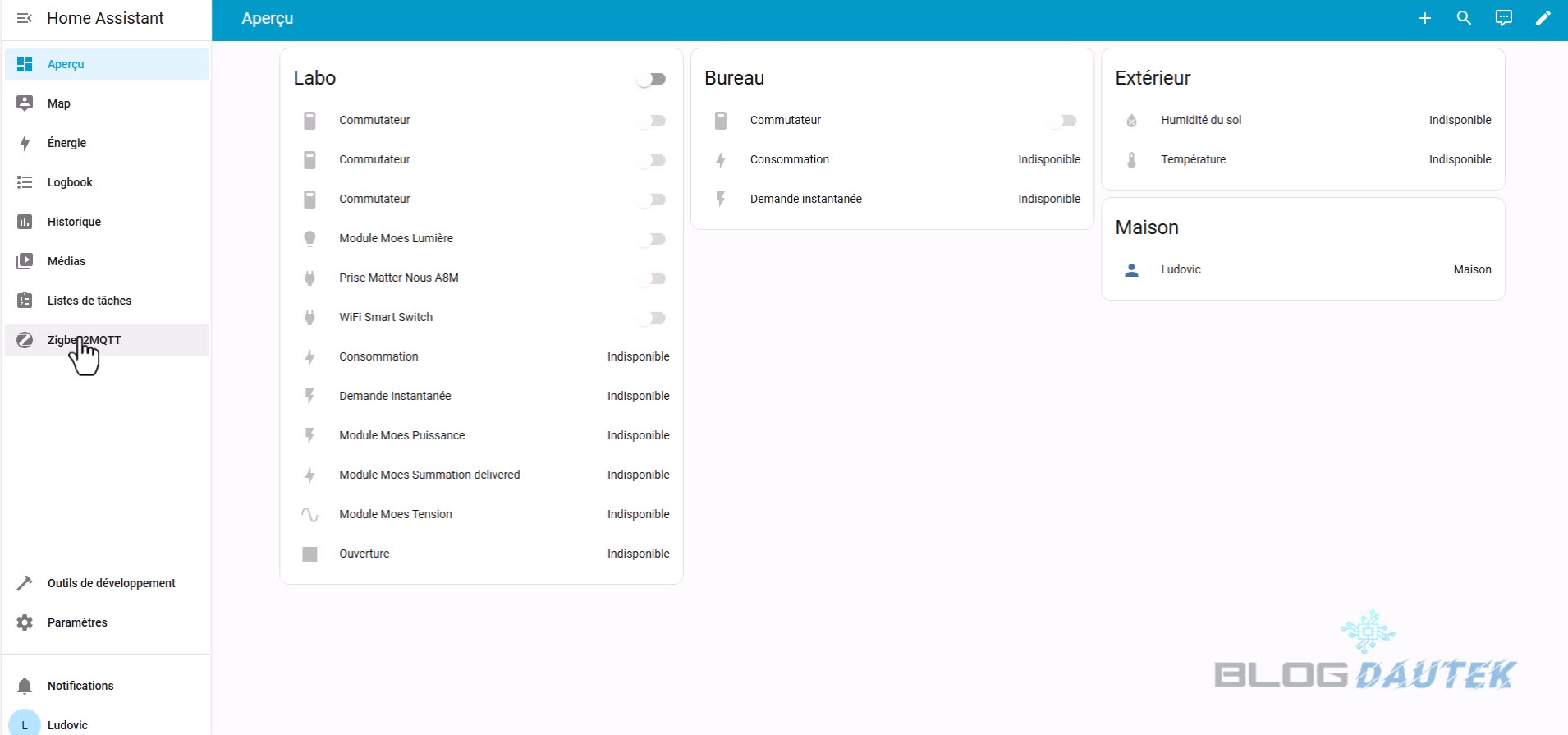Open Outils de développement
Viewport: 1568px width, 735px height.
pyautogui.click(x=111, y=583)
